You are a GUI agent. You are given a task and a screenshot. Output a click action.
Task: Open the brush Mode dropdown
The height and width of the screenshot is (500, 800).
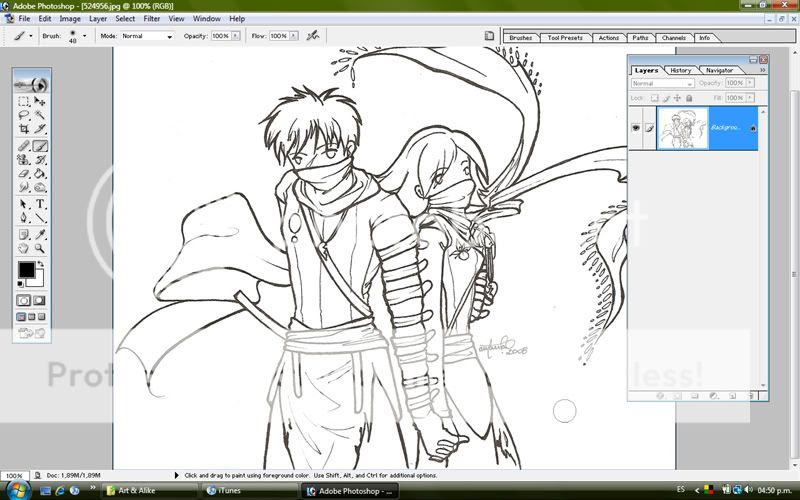coord(148,36)
